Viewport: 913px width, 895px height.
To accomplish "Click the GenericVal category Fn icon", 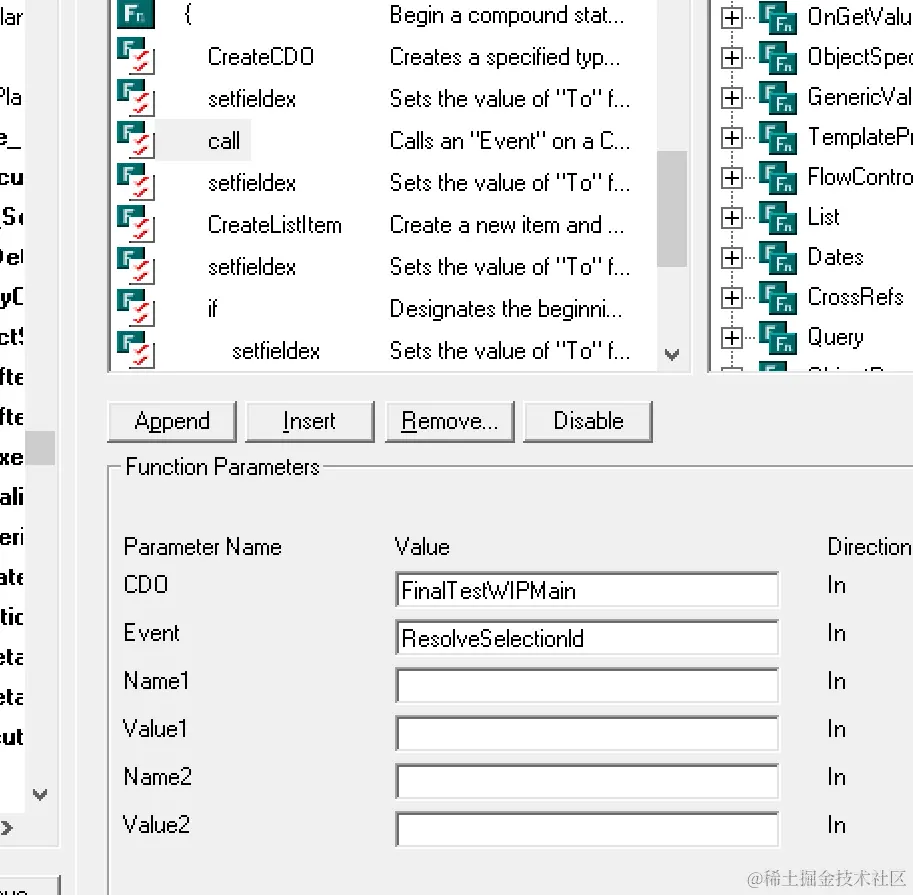I will [x=778, y=97].
